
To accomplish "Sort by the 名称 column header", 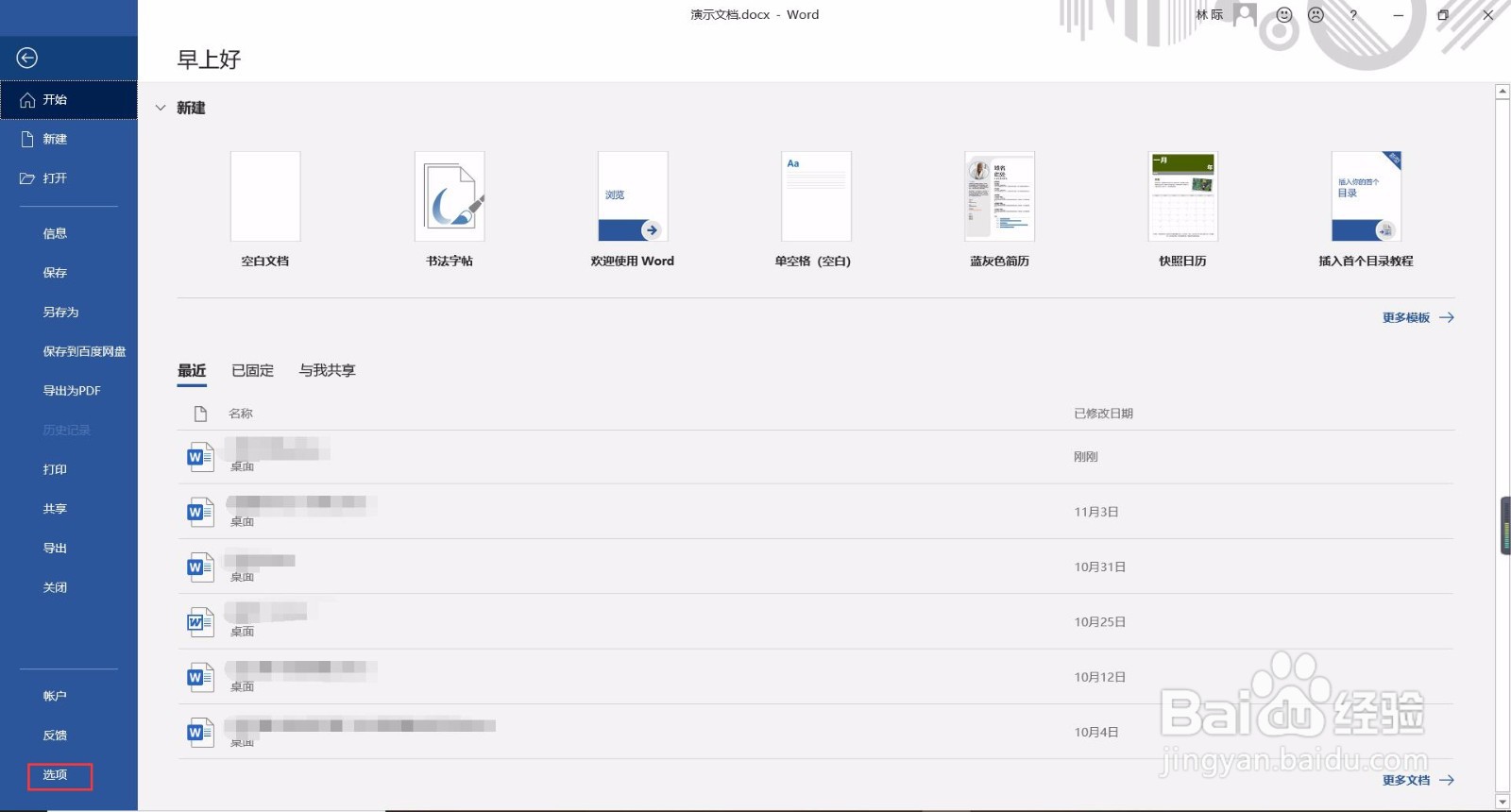I will [x=241, y=414].
